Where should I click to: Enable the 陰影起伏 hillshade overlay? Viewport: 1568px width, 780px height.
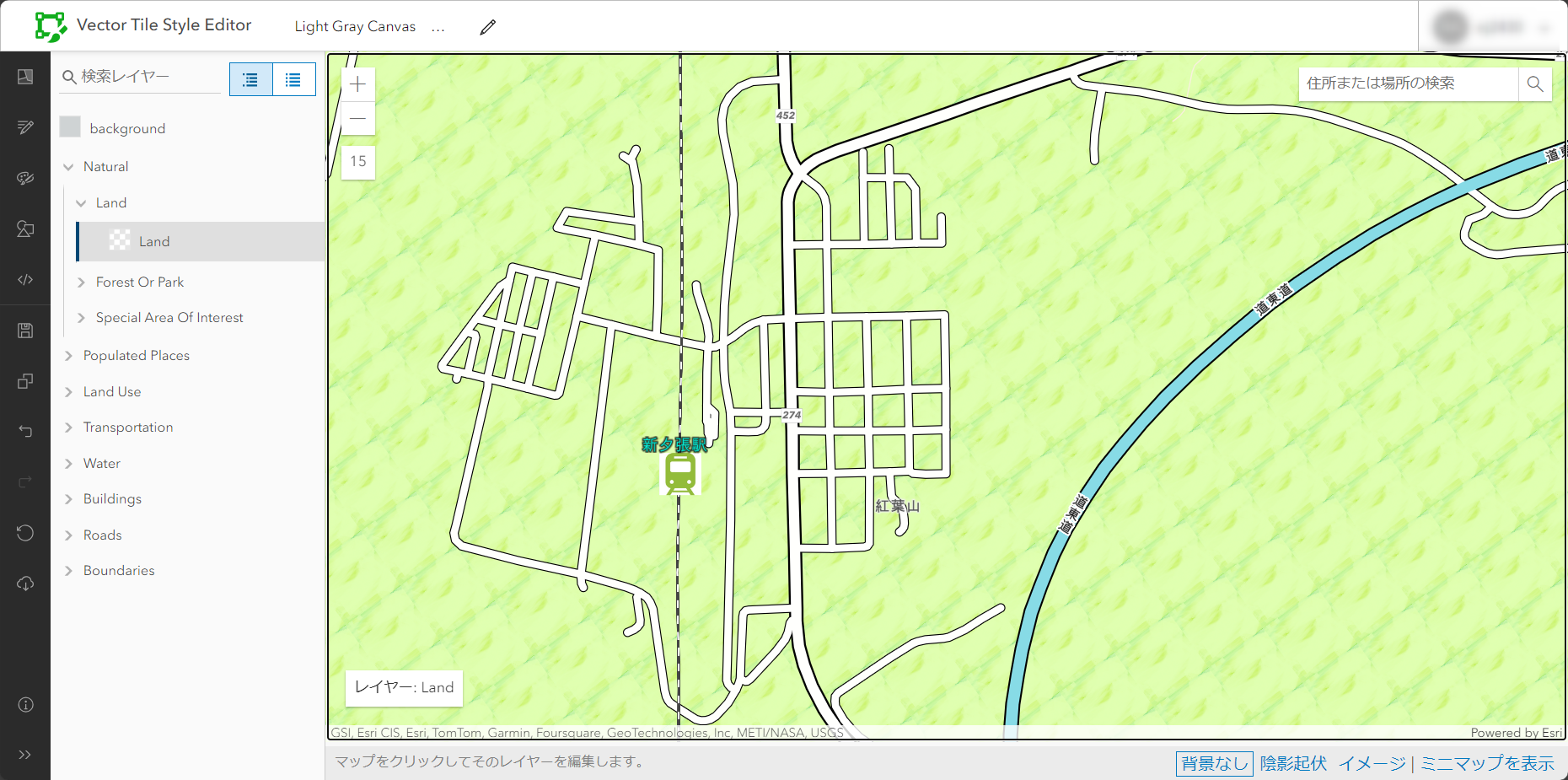pos(1293,763)
